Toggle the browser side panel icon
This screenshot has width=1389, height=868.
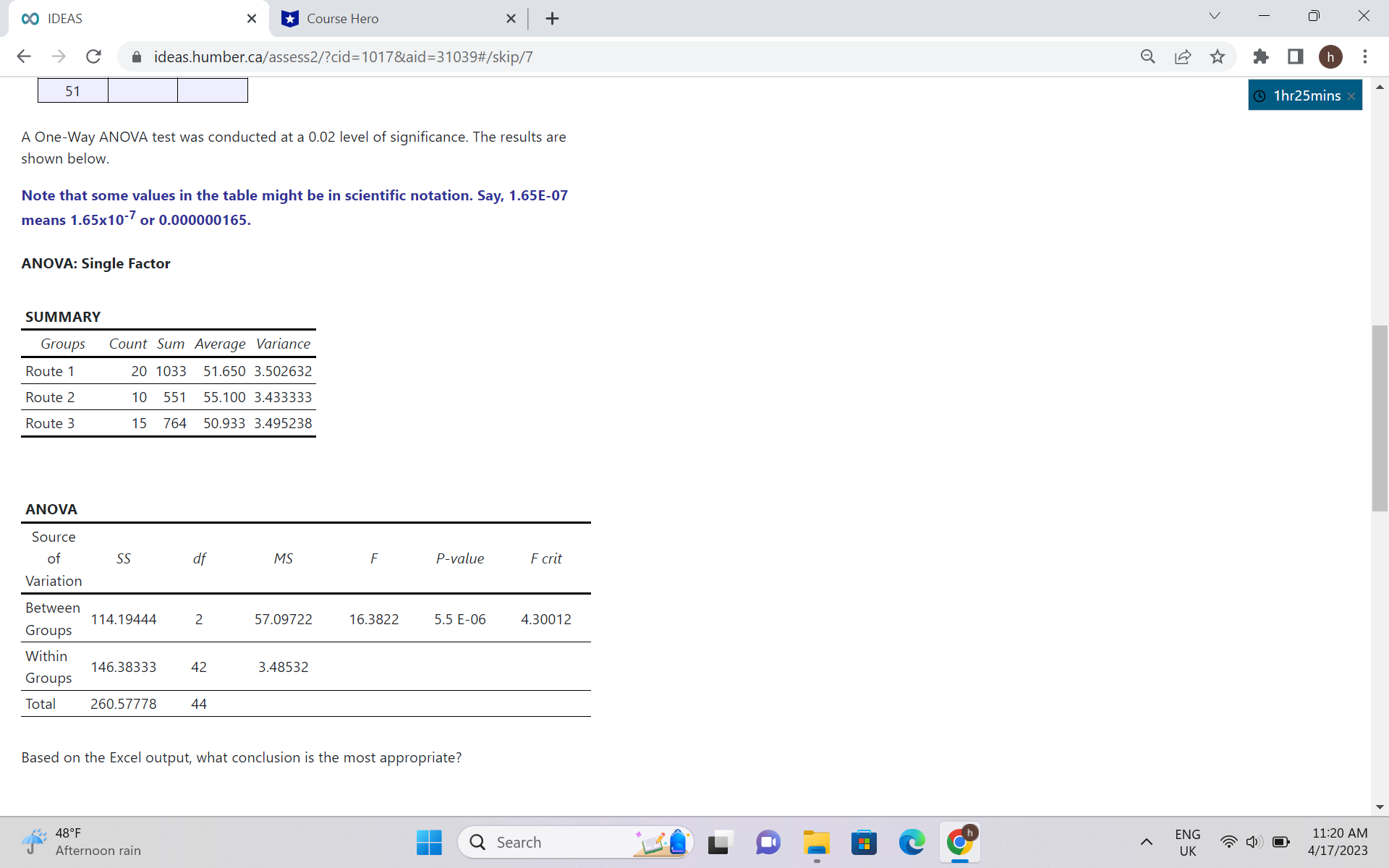pos(1296,56)
